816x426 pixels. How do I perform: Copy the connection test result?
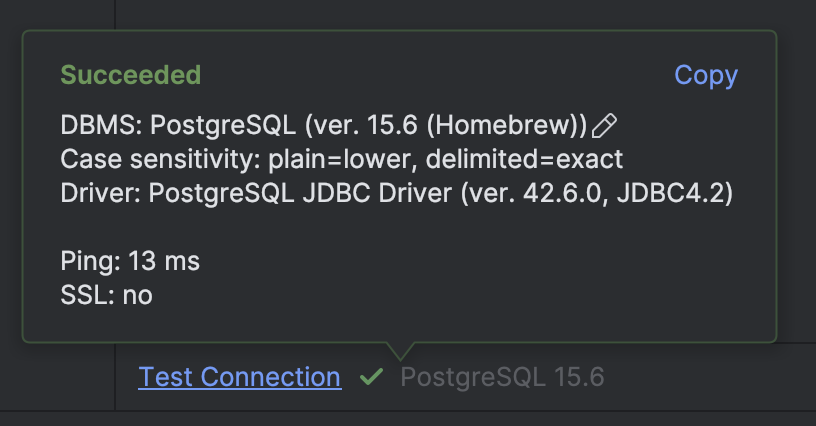(706, 76)
